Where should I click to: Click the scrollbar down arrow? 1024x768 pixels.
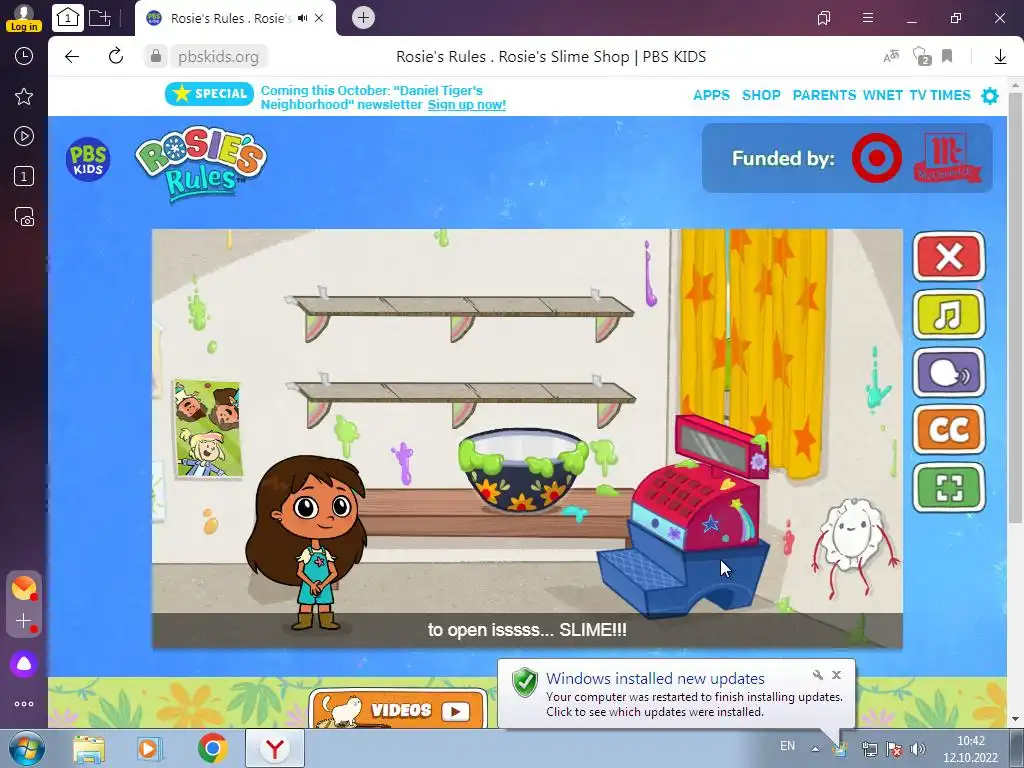pyautogui.click(x=1015, y=720)
